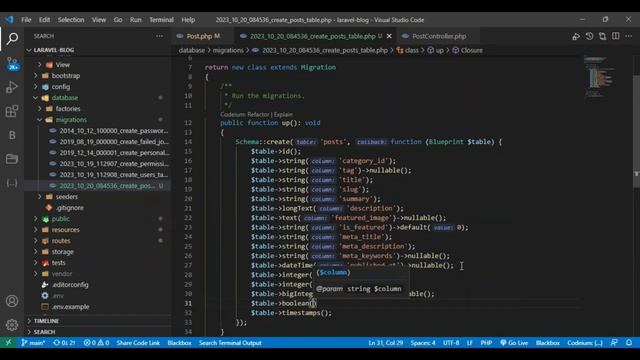This screenshot has height=360, width=640.
Task: Click the code minimap
Action: click(x=599, y=77)
